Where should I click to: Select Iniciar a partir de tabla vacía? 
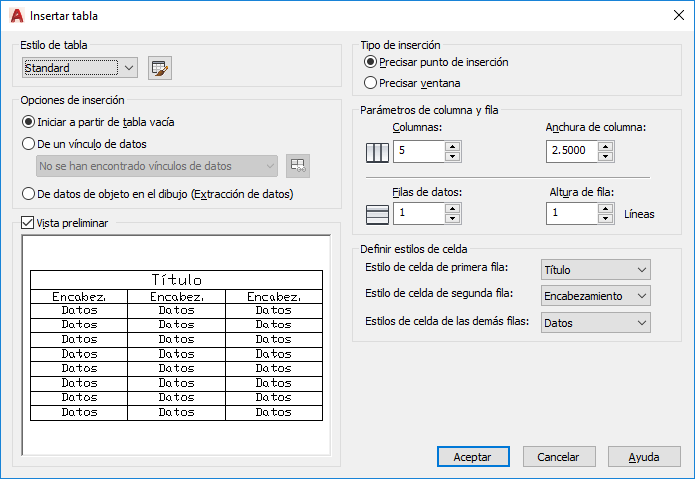coord(98,122)
